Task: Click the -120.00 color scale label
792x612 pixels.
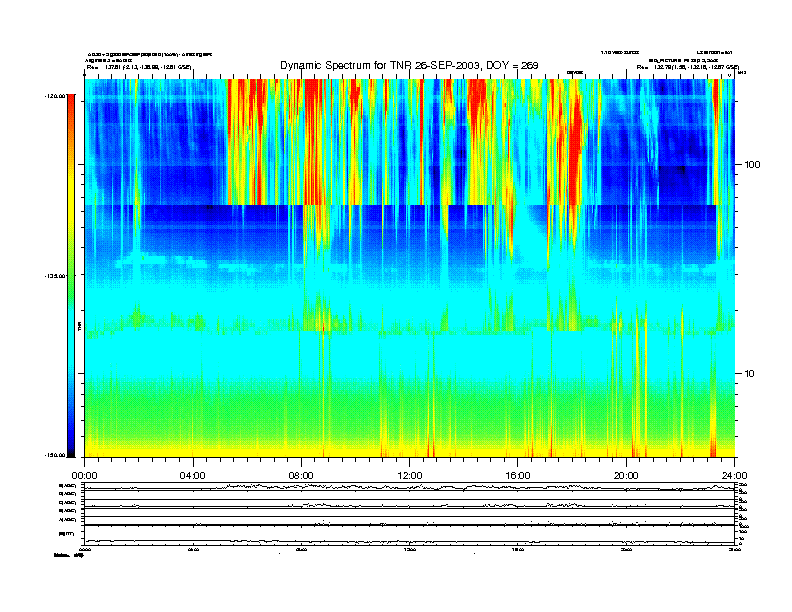Action: [x=55, y=96]
